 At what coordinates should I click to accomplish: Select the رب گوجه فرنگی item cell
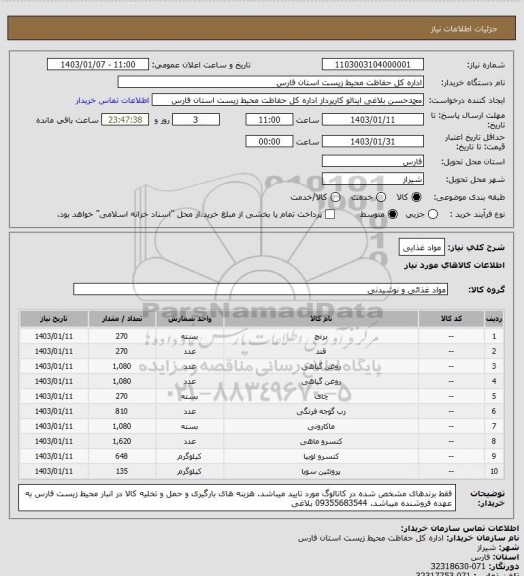click(321, 412)
